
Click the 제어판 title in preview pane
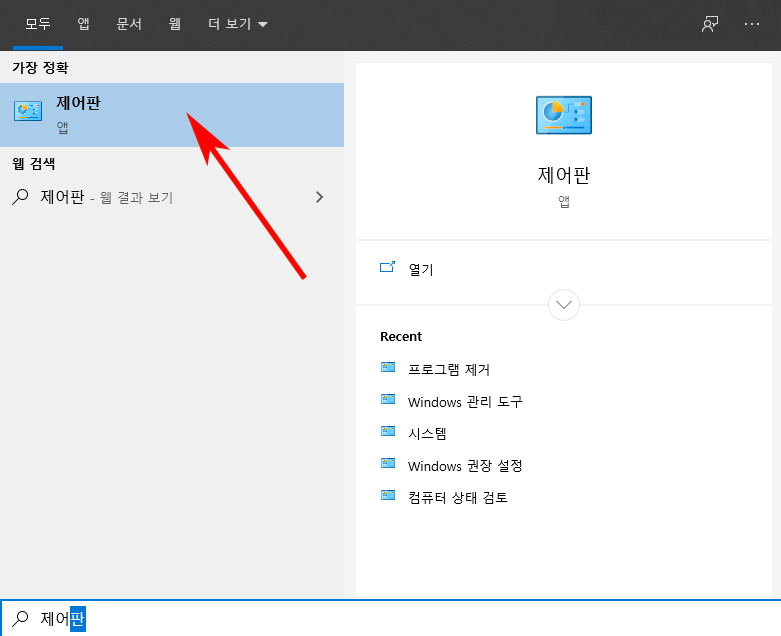564,175
